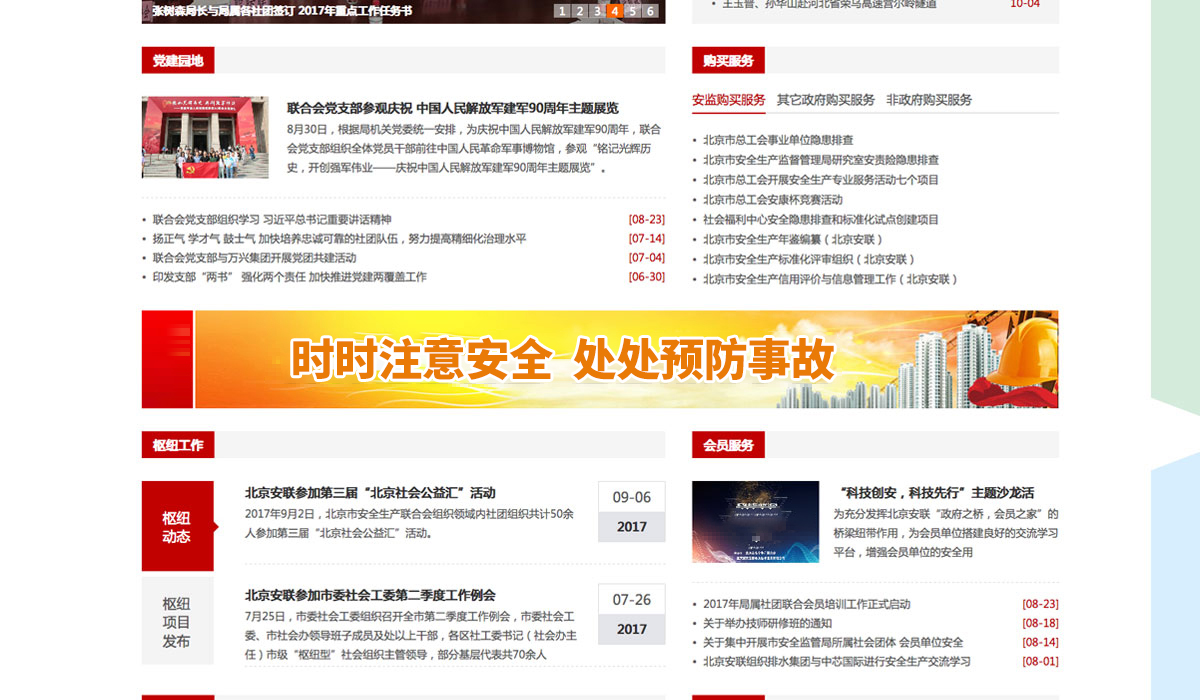1200x700 pixels.
Task: Click the safety slogan banner 时时注意安全
Action: pyautogui.click(x=600, y=359)
